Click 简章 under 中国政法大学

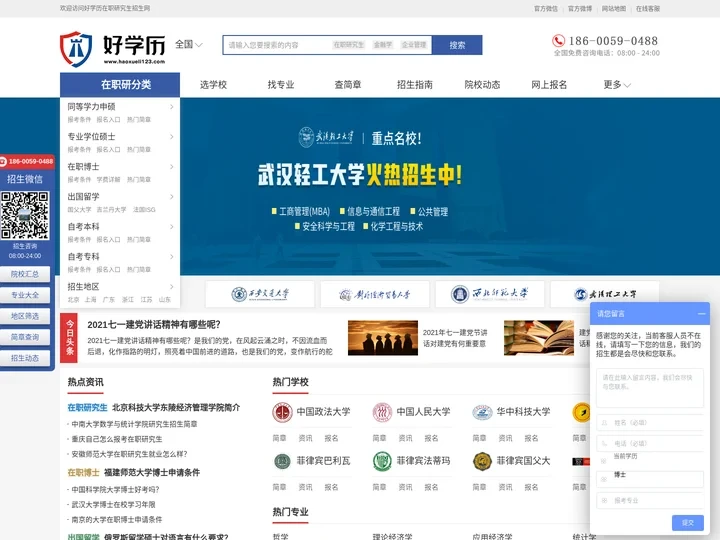(x=279, y=439)
